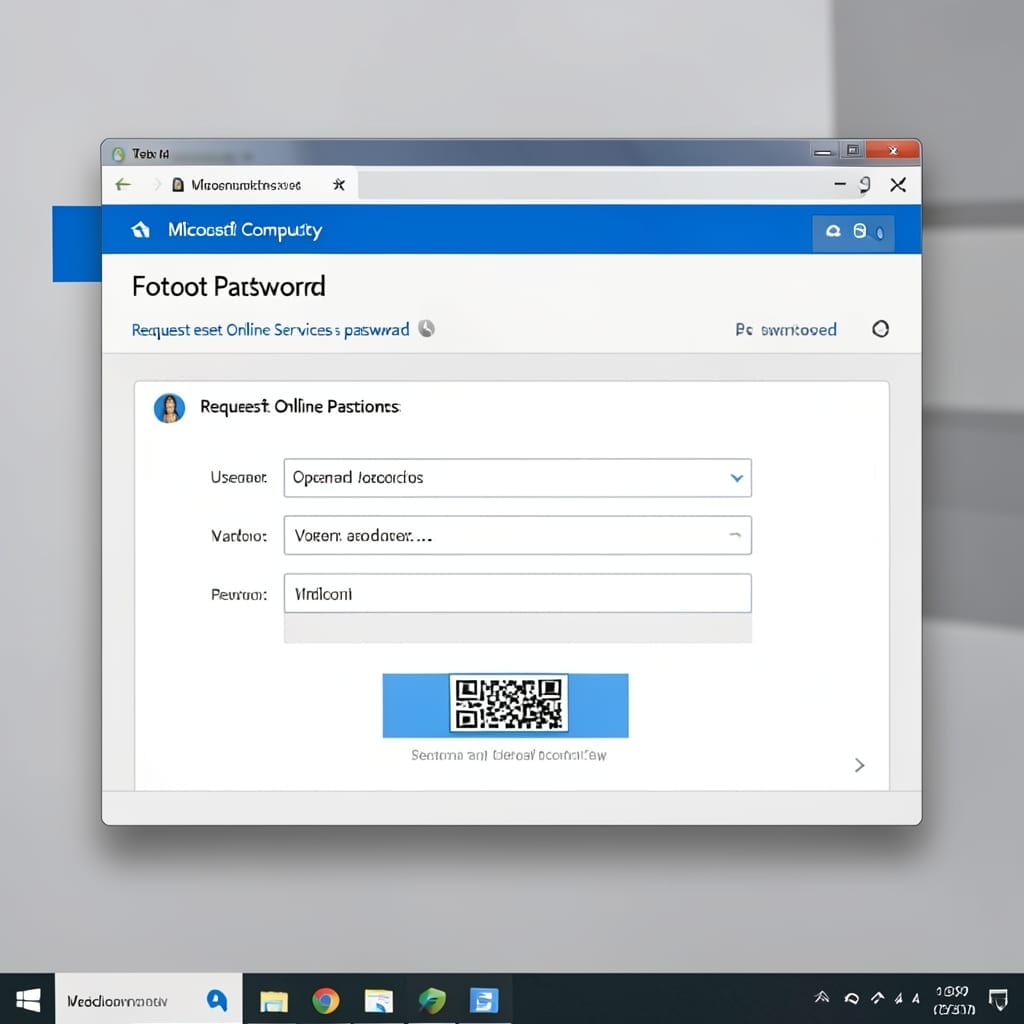The width and height of the screenshot is (1024, 1024).
Task: Click the home icon in blue header
Action: tap(140, 230)
